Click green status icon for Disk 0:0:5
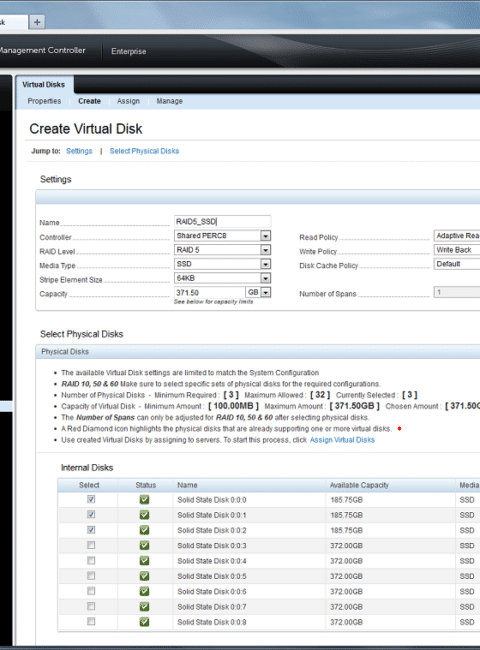The height and width of the screenshot is (650, 480). (144, 576)
